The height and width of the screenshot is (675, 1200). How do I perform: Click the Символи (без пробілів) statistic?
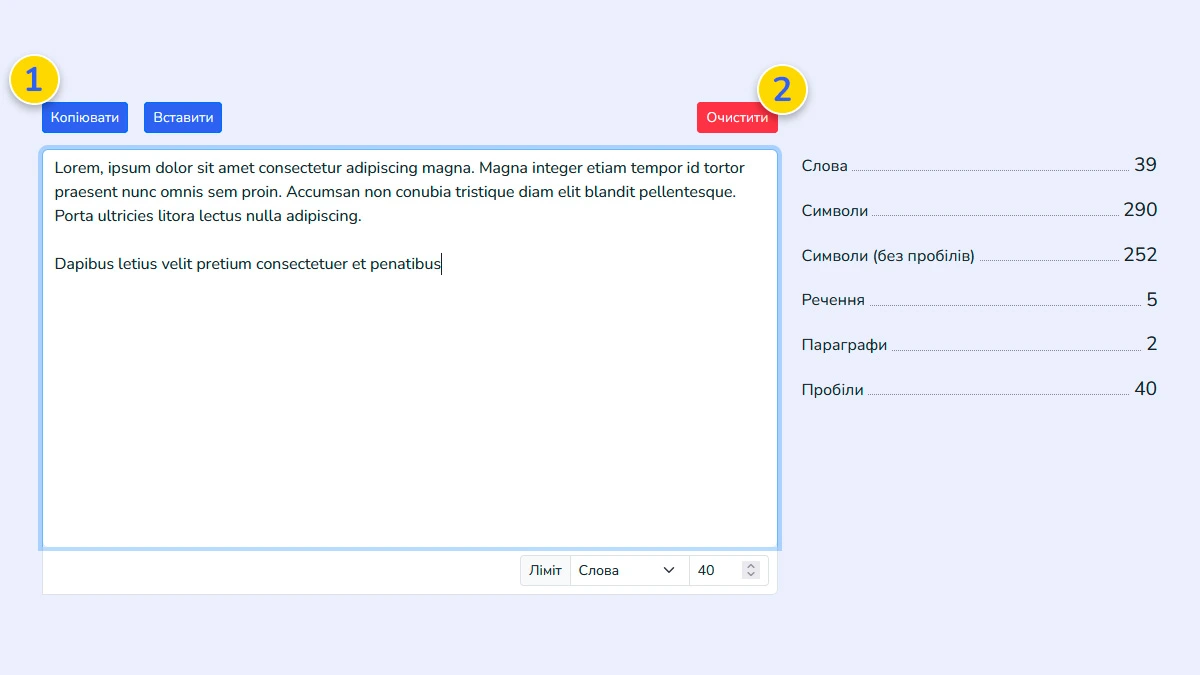(x=888, y=256)
